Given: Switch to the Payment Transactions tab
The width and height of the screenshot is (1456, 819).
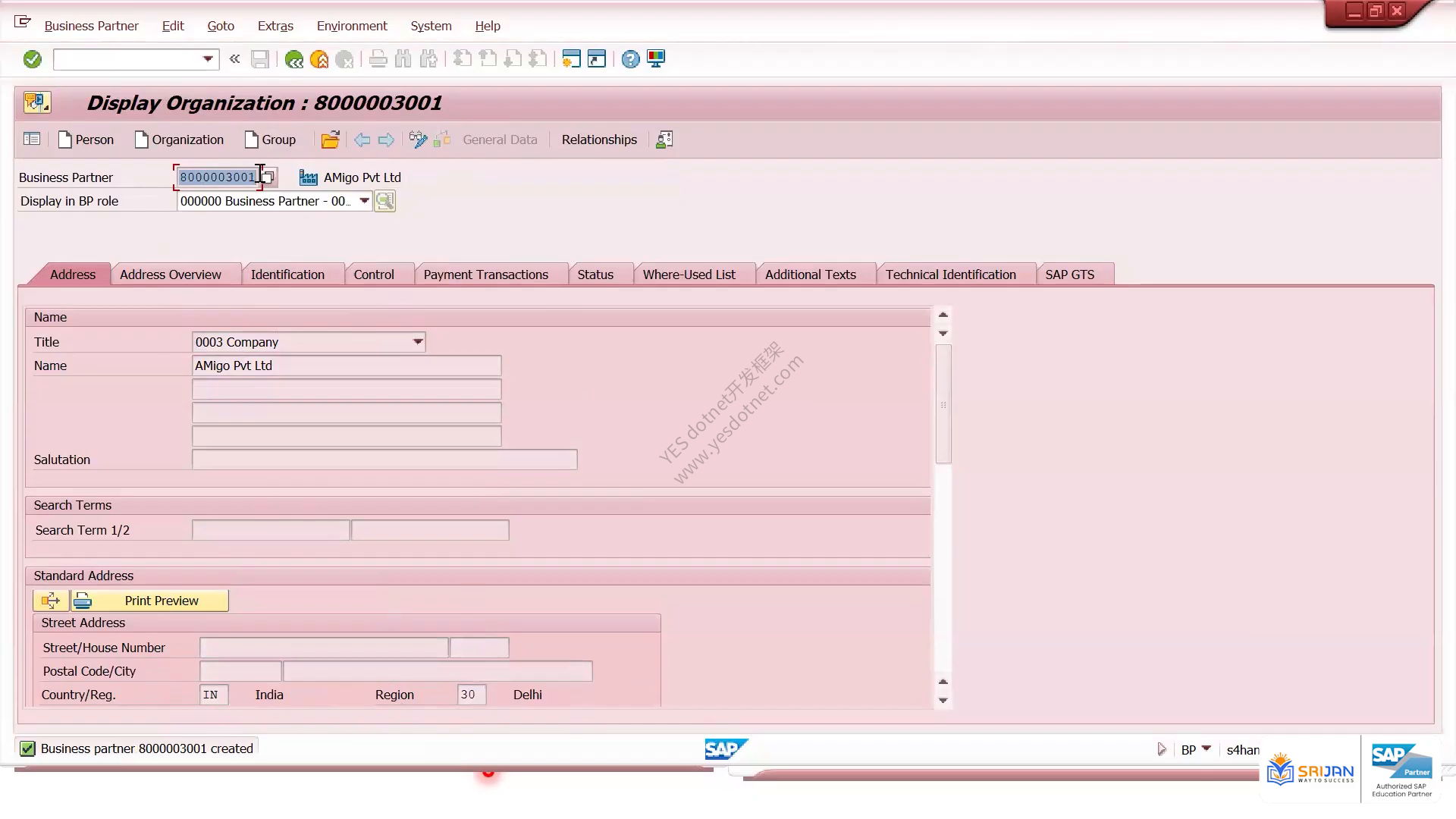Looking at the screenshot, I should coord(486,275).
